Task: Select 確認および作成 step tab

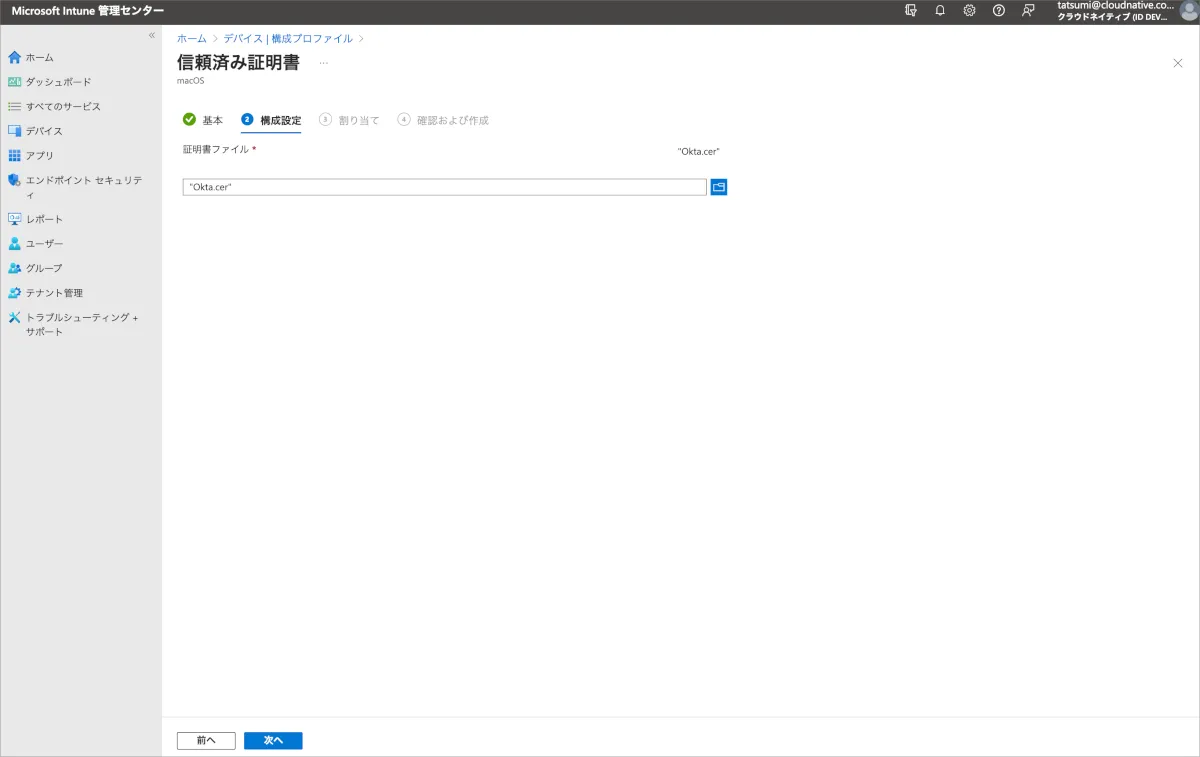Action: [443, 120]
